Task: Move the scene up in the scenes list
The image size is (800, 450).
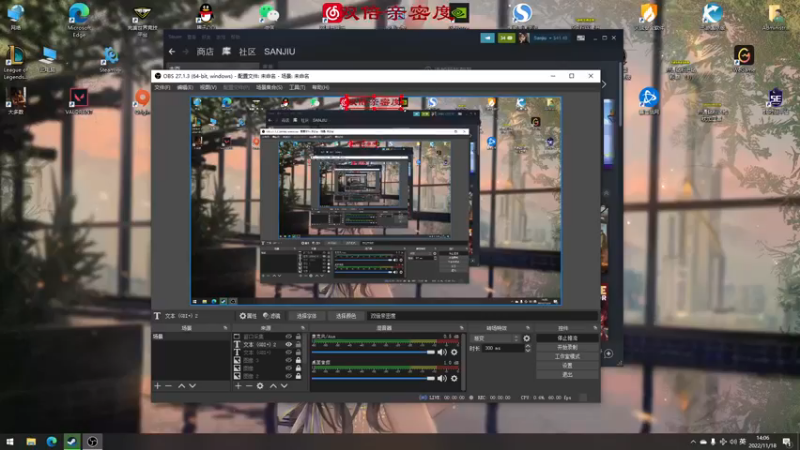Action: [182, 386]
